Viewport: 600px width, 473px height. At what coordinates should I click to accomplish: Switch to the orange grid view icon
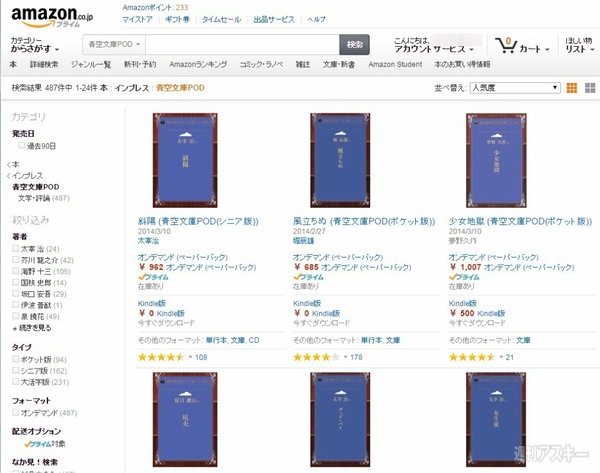(572, 88)
